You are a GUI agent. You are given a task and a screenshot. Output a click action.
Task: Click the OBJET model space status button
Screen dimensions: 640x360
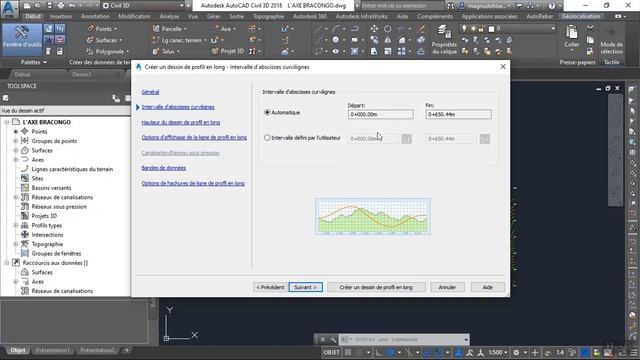point(331,352)
